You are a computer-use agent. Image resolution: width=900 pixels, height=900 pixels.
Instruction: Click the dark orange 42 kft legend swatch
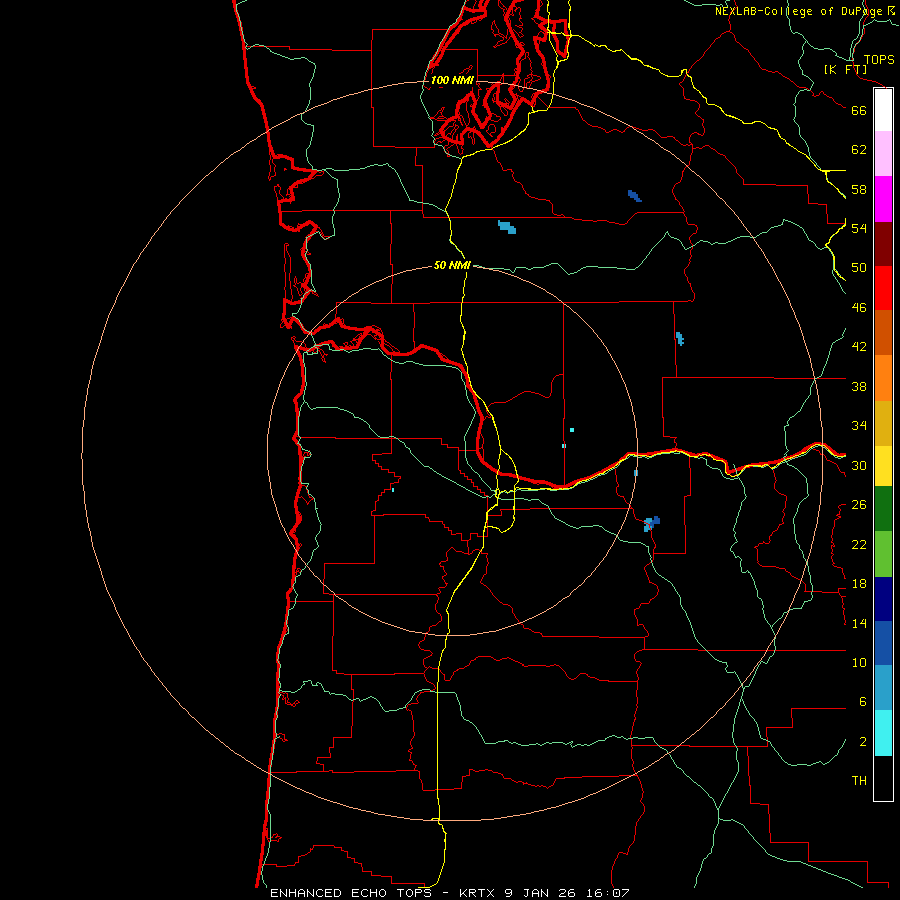(x=883, y=332)
